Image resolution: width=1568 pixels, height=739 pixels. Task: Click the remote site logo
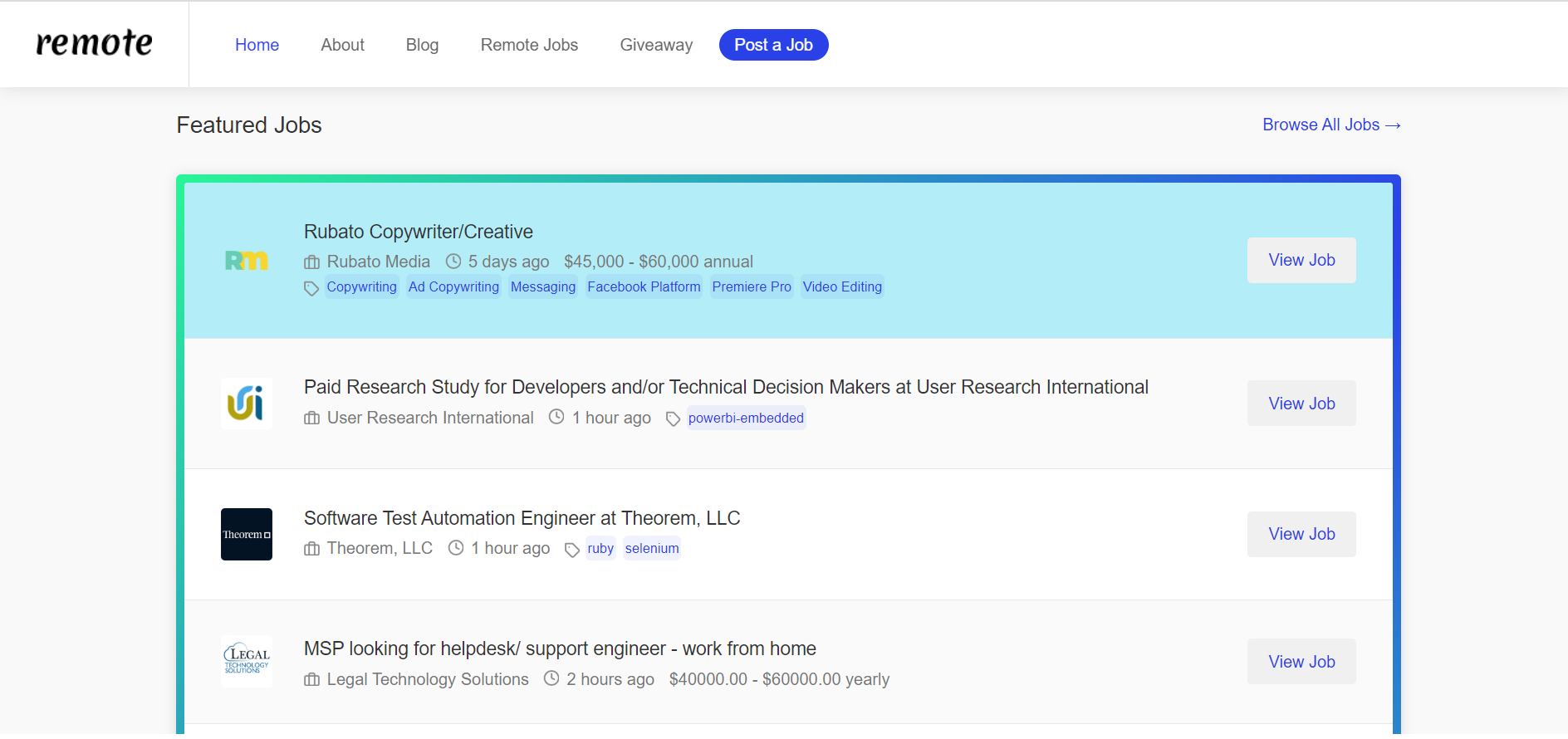(94, 43)
